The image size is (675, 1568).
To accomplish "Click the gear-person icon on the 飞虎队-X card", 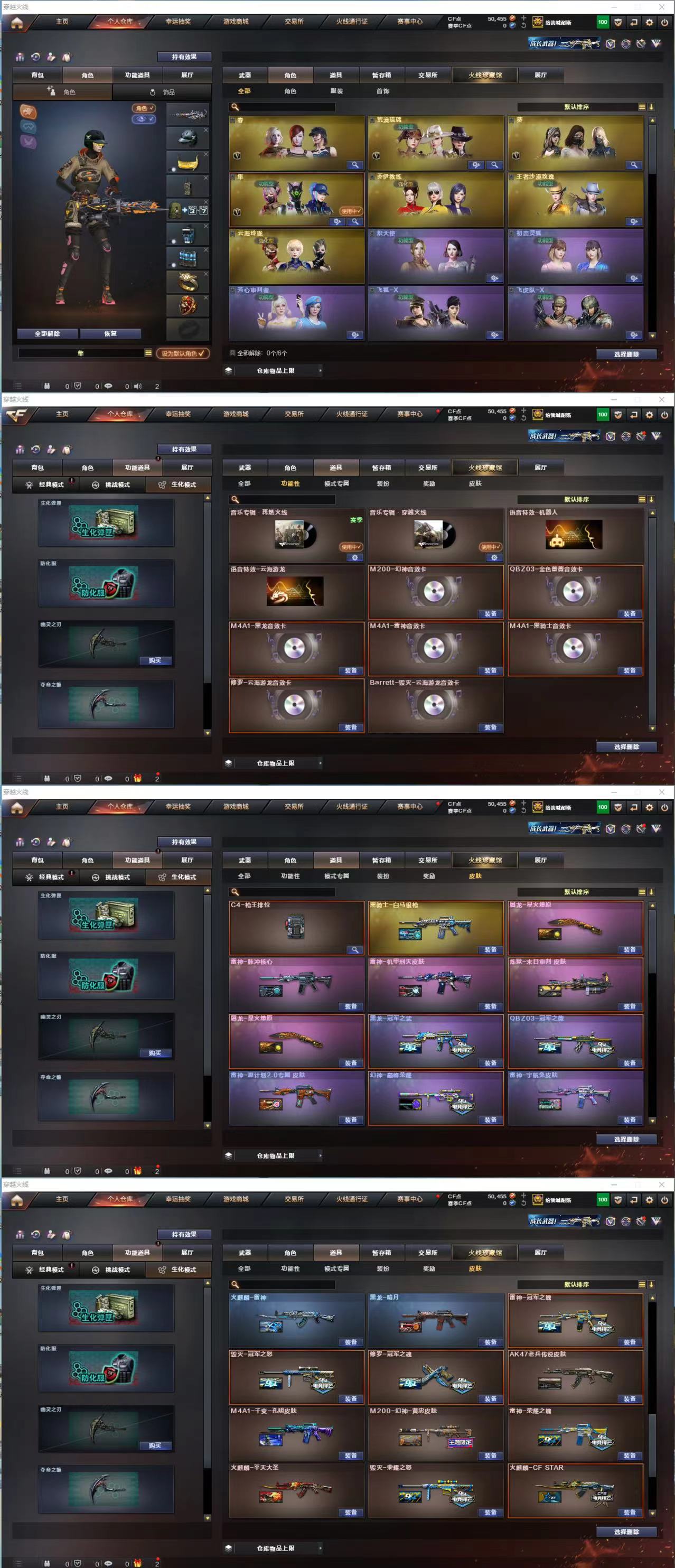I will 634,335.
